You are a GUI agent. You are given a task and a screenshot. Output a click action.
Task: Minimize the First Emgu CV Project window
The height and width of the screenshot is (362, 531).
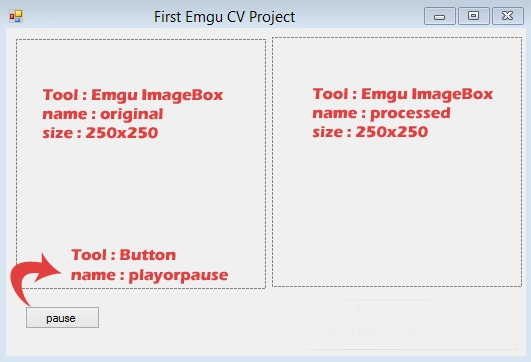[440, 16]
